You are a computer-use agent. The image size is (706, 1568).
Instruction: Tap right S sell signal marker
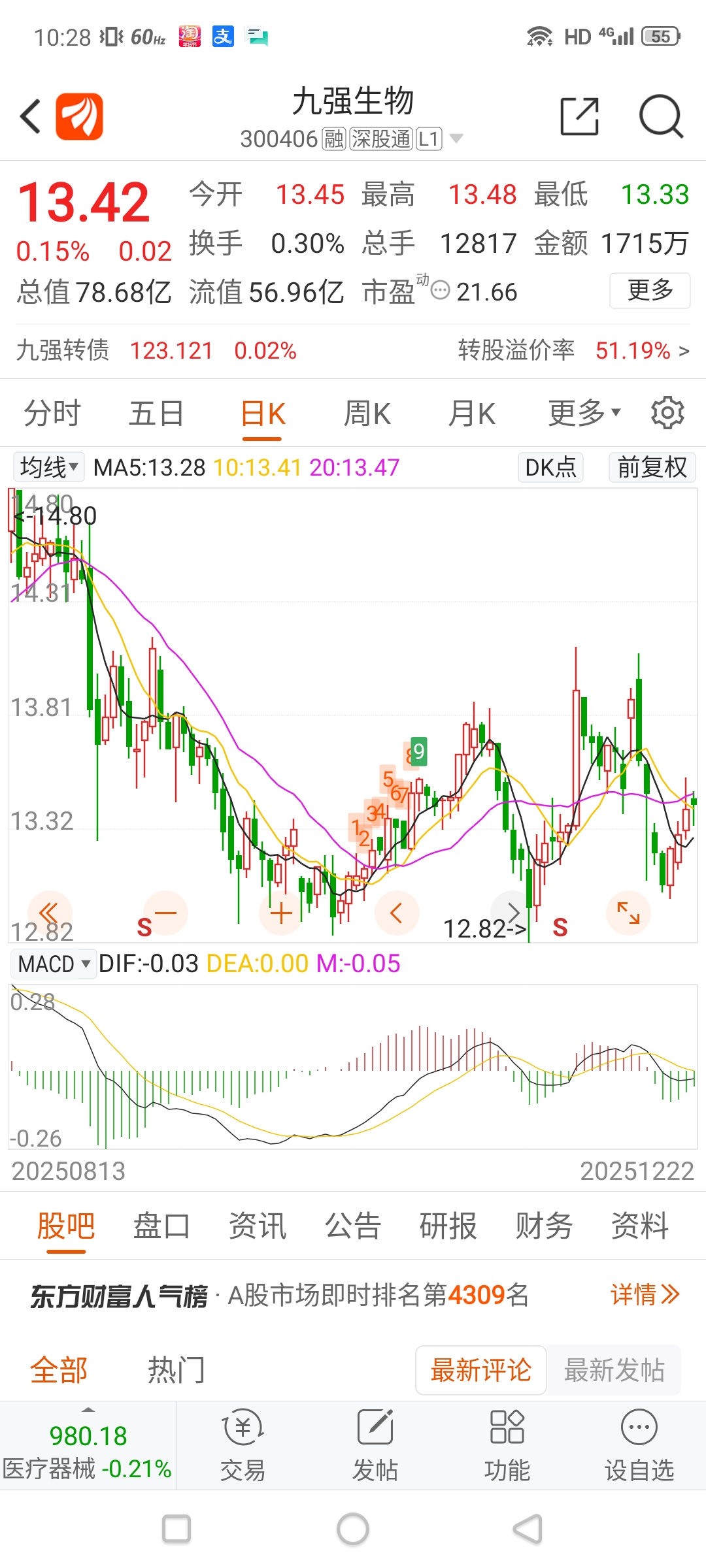point(560,927)
